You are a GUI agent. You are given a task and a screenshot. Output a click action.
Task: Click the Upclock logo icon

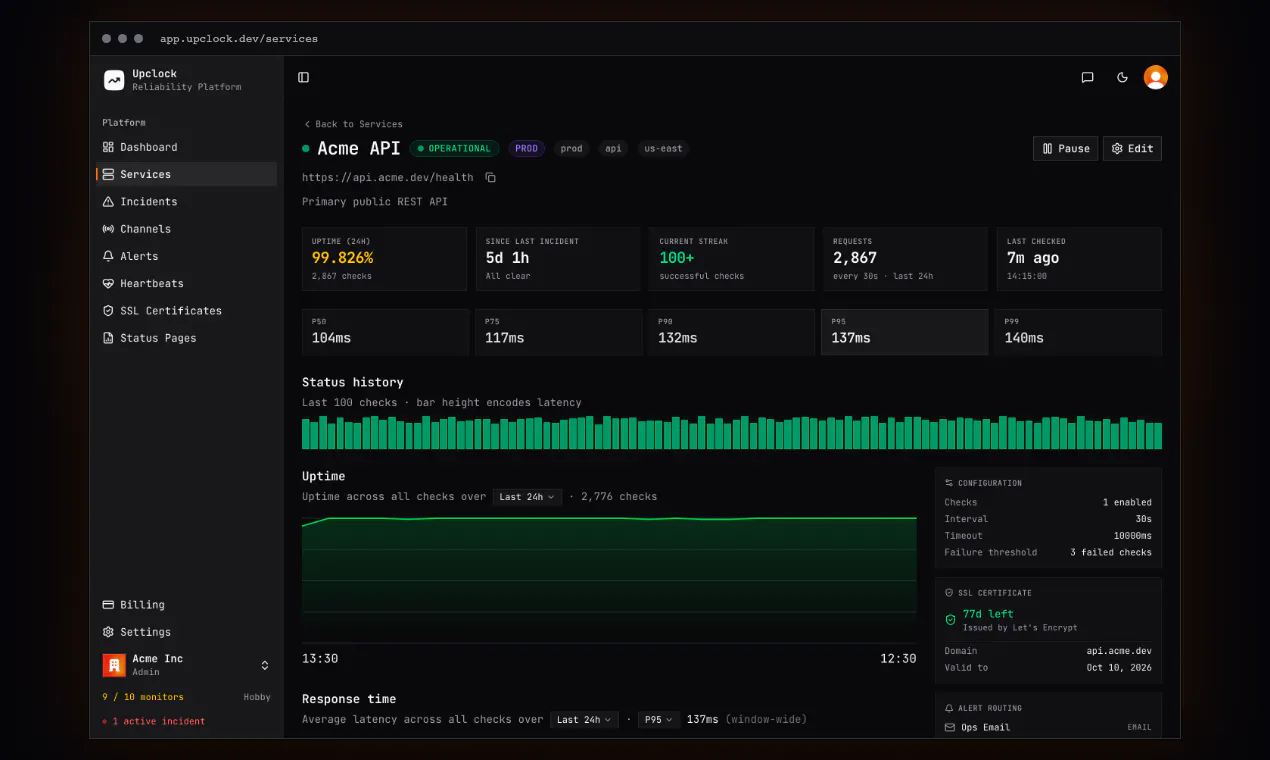[x=114, y=80]
